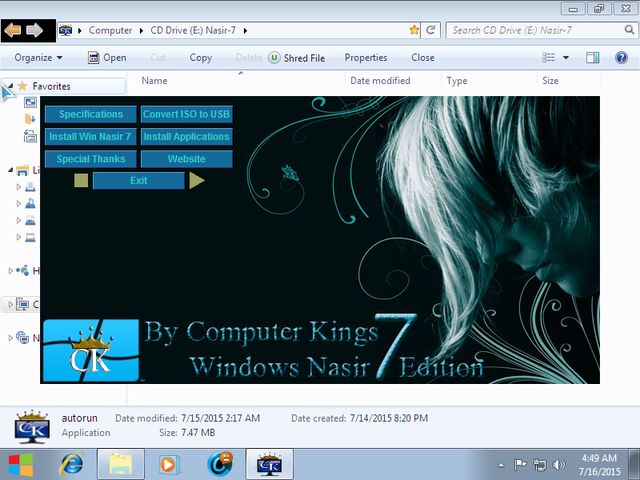Open the File Explorer taskbar button
The image size is (640, 480).
pyautogui.click(x=120, y=464)
